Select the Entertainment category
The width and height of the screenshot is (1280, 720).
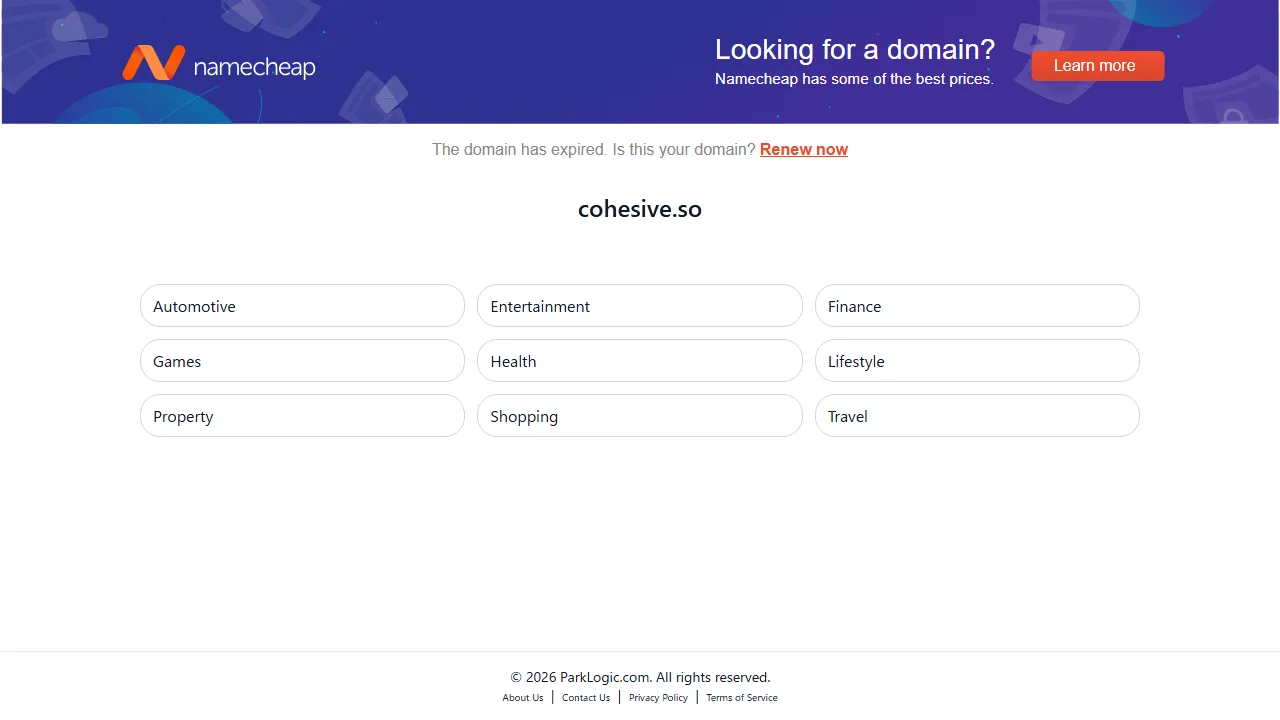pyautogui.click(x=639, y=306)
